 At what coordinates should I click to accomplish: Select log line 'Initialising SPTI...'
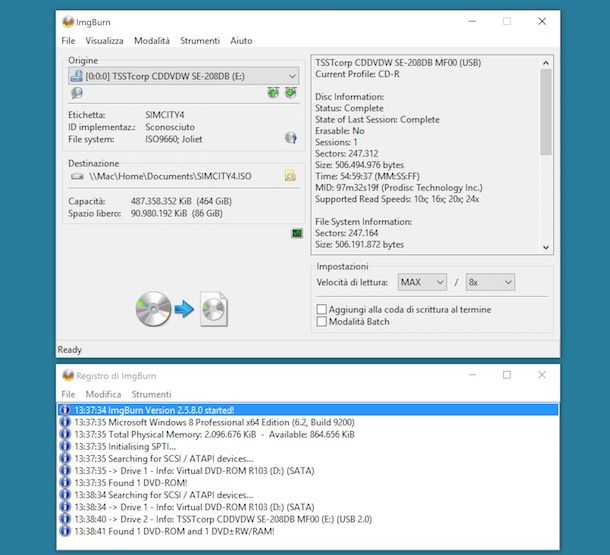[125, 446]
